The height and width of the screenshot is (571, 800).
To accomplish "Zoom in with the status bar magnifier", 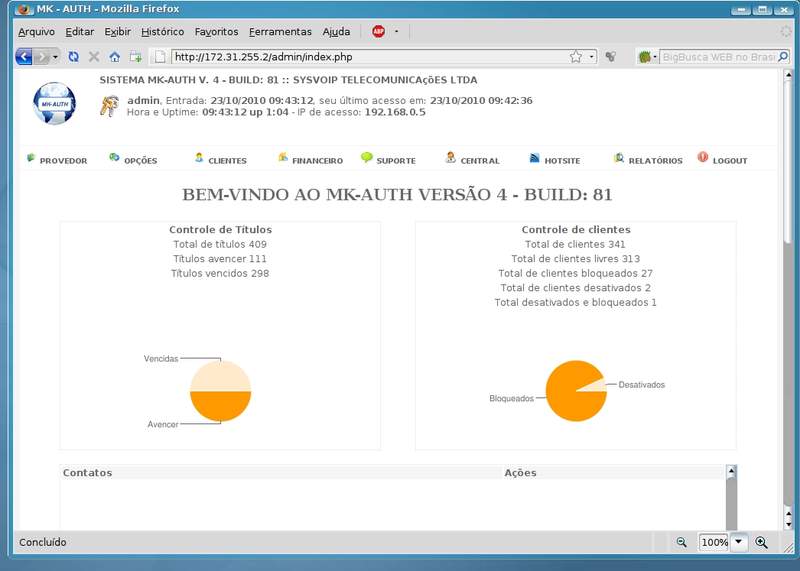I will pyautogui.click(x=761, y=542).
